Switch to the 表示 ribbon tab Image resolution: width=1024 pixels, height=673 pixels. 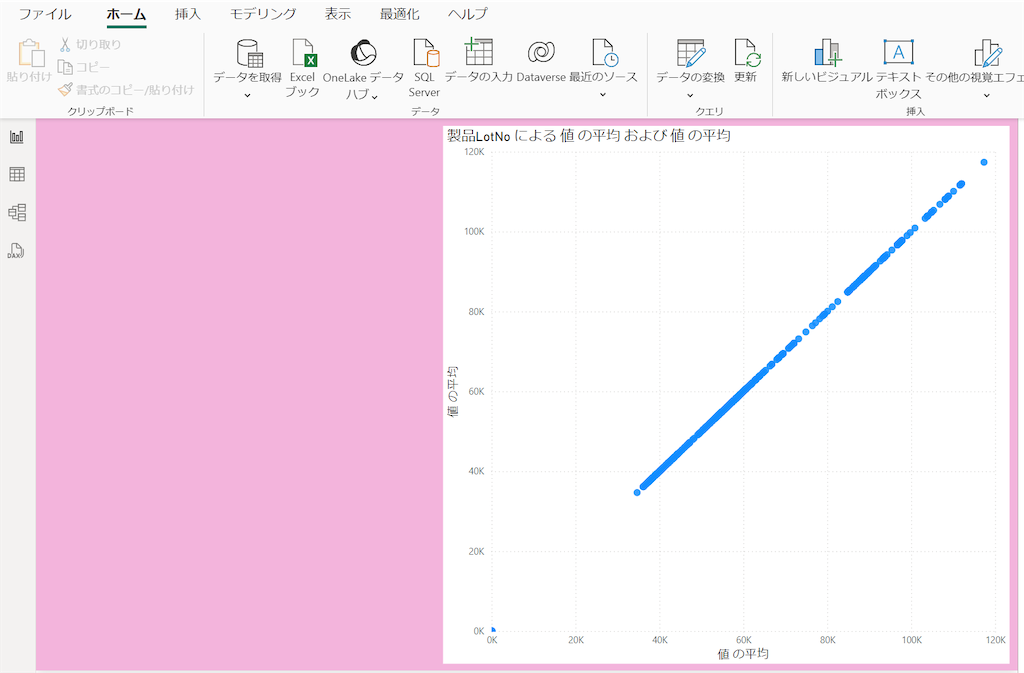[x=338, y=14]
